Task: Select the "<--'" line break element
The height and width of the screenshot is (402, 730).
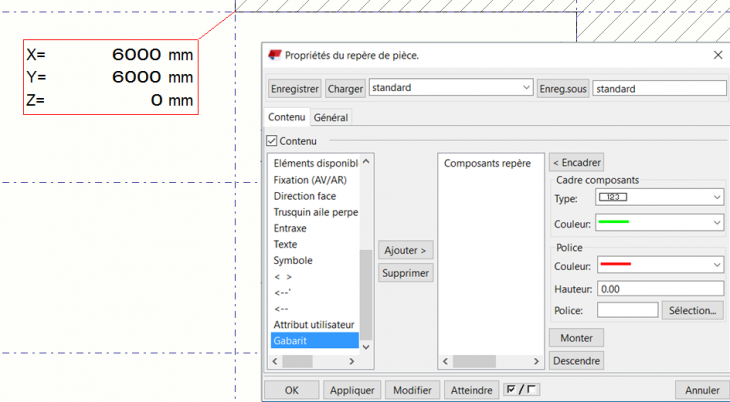Action: click(284, 292)
